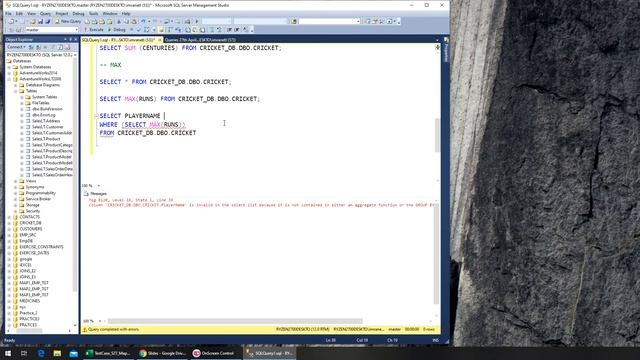Expand the CUSTOMERS database node
The height and width of the screenshot is (360, 640).
(9, 229)
